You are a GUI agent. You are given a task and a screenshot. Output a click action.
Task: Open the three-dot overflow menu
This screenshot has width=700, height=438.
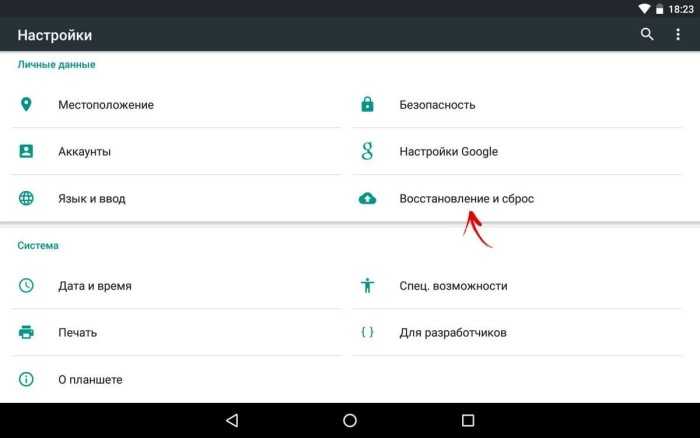(x=678, y=34)
